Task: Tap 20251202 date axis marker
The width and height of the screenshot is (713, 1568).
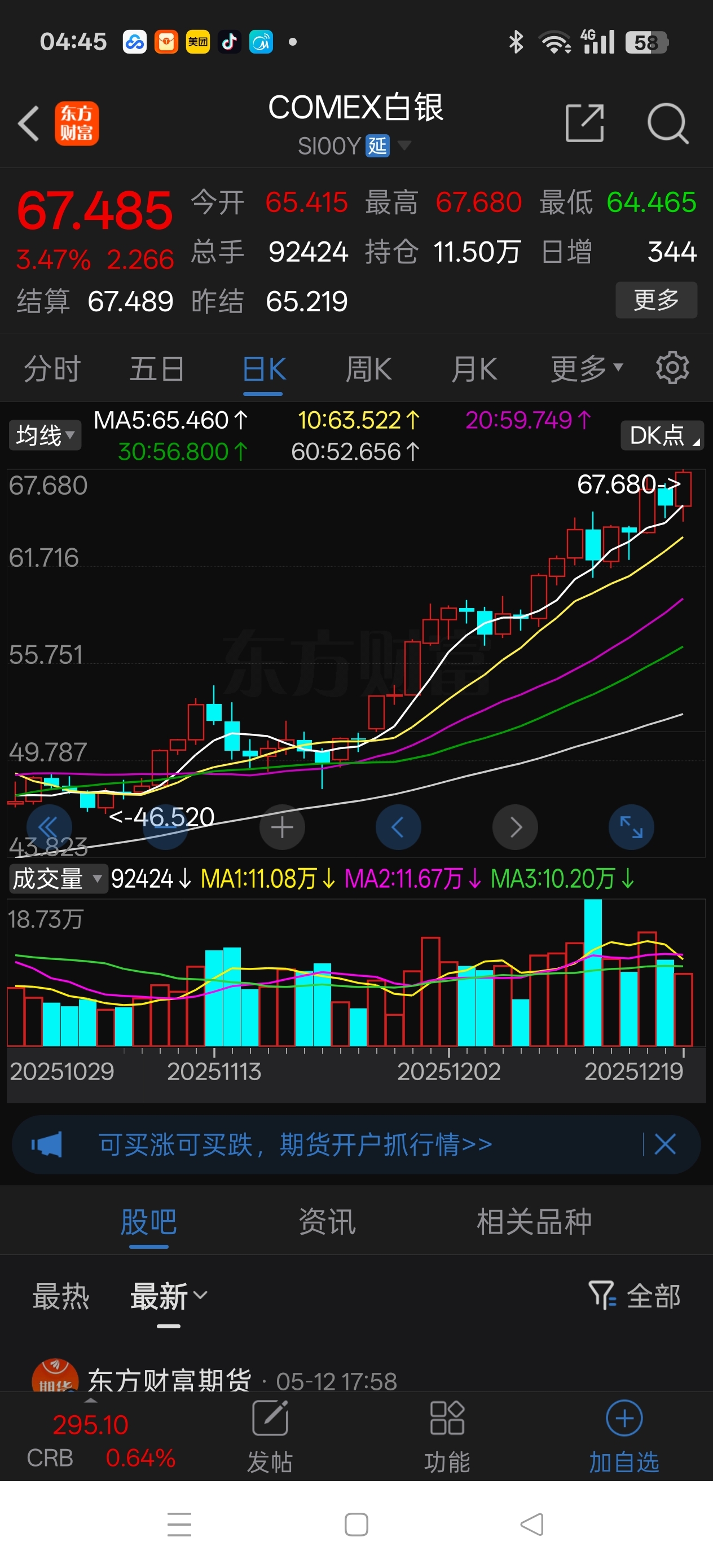Action: pyautogui.click(x=449, y=1071)
